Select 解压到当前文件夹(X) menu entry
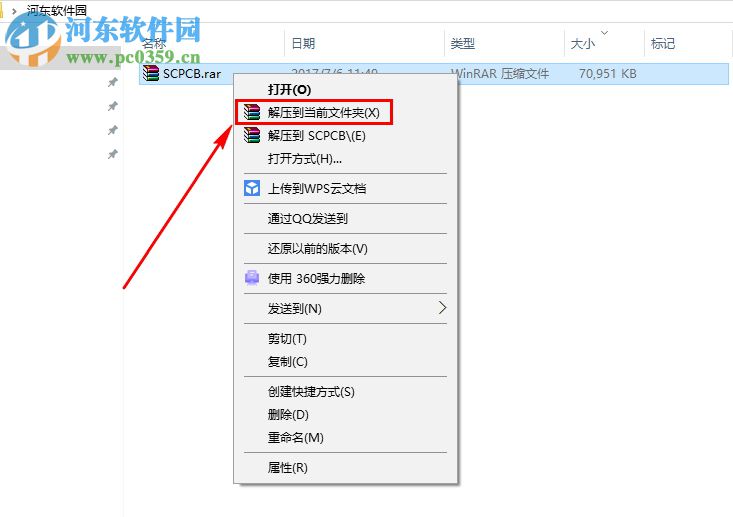Viewport: 733px width, 517px height. pyautogui.click(x=345, y=112)
